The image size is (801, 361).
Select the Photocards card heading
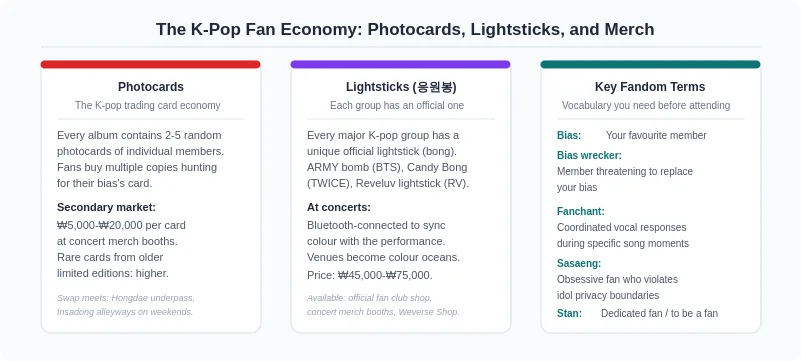point(151,87)
